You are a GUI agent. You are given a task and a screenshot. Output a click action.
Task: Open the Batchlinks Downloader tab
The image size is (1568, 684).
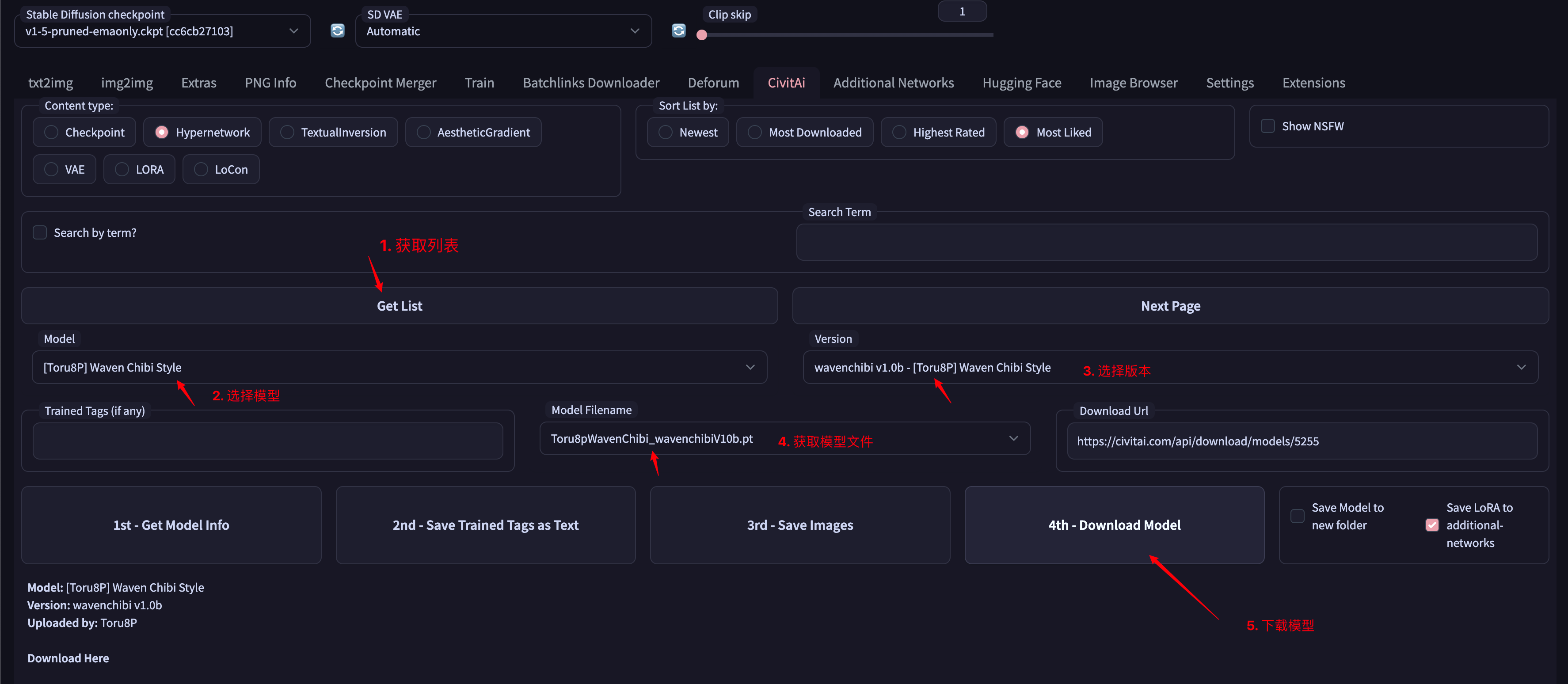591,83
